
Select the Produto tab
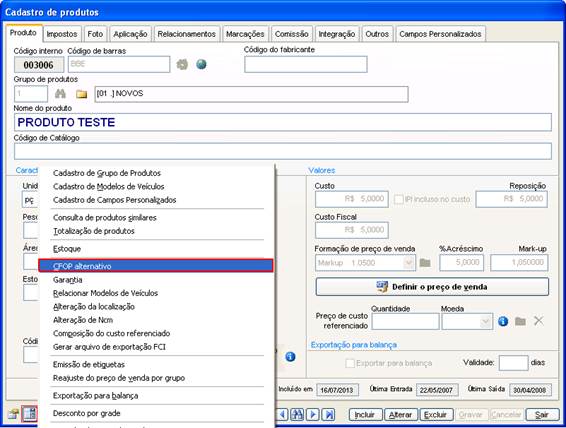pos(23,33)
